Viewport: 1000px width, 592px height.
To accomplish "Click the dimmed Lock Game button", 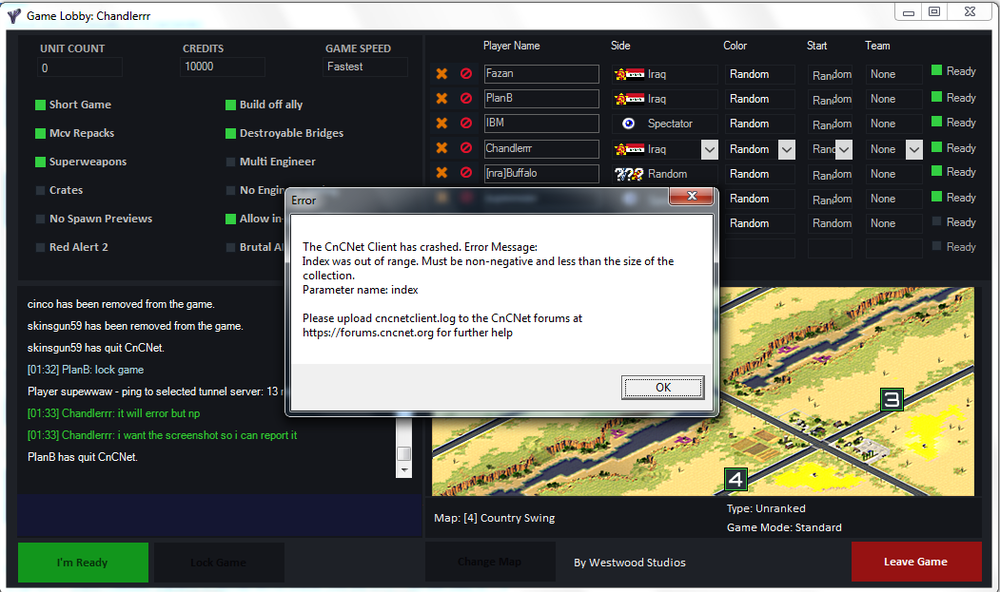I will (219, 562).
